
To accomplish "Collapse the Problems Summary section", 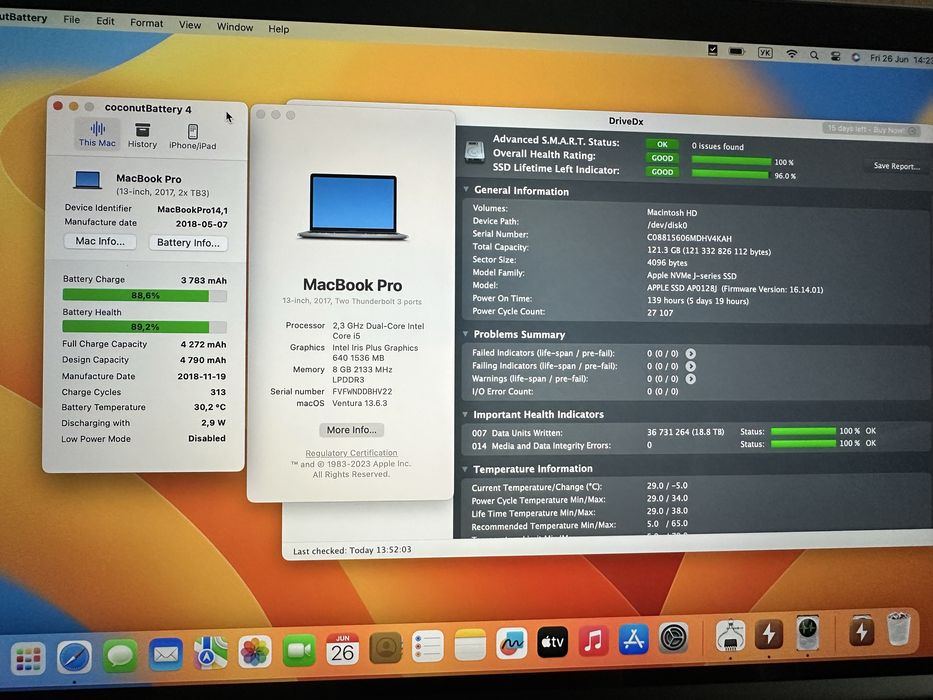I will 466,333.
